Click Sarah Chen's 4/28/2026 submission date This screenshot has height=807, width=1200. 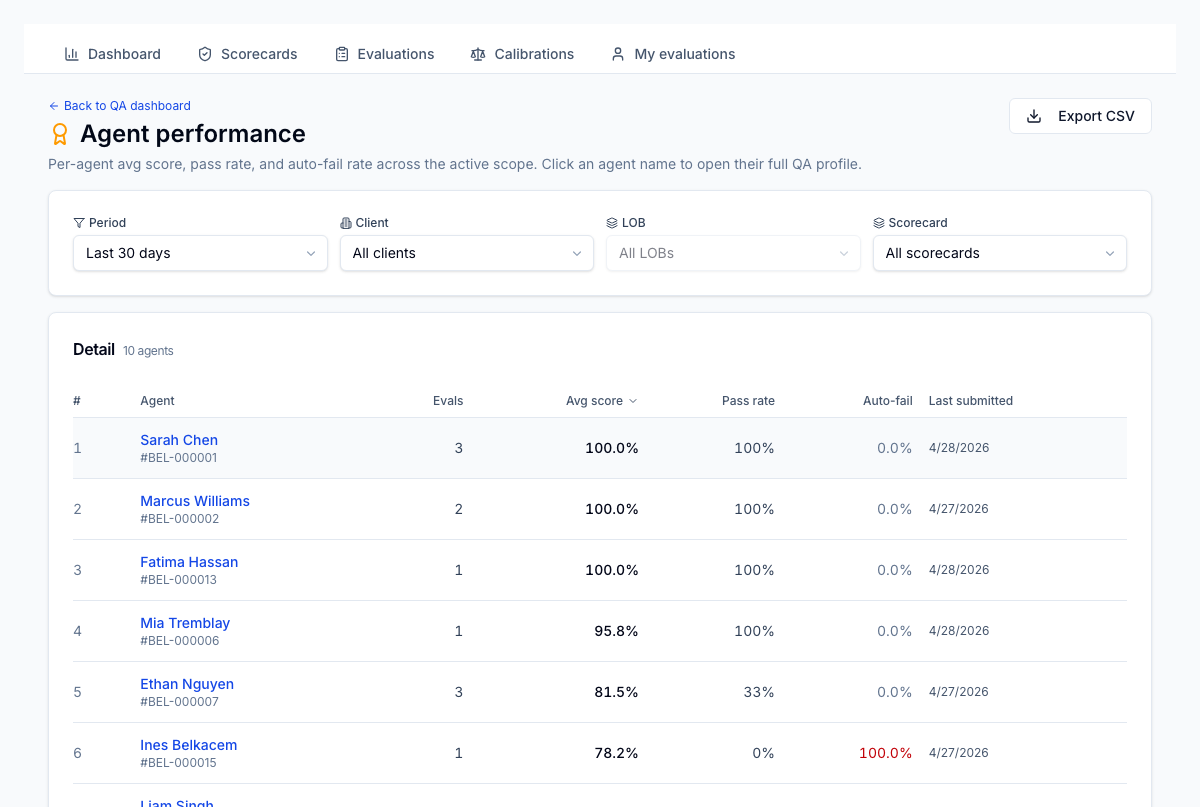click(x=959, y=448)
